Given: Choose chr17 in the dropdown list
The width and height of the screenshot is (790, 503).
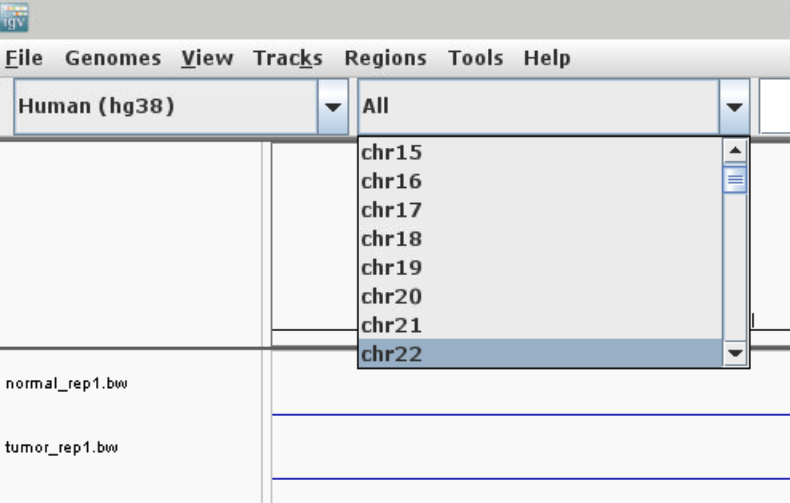Looking at the screenshot, I should click(x=391, y=210).
